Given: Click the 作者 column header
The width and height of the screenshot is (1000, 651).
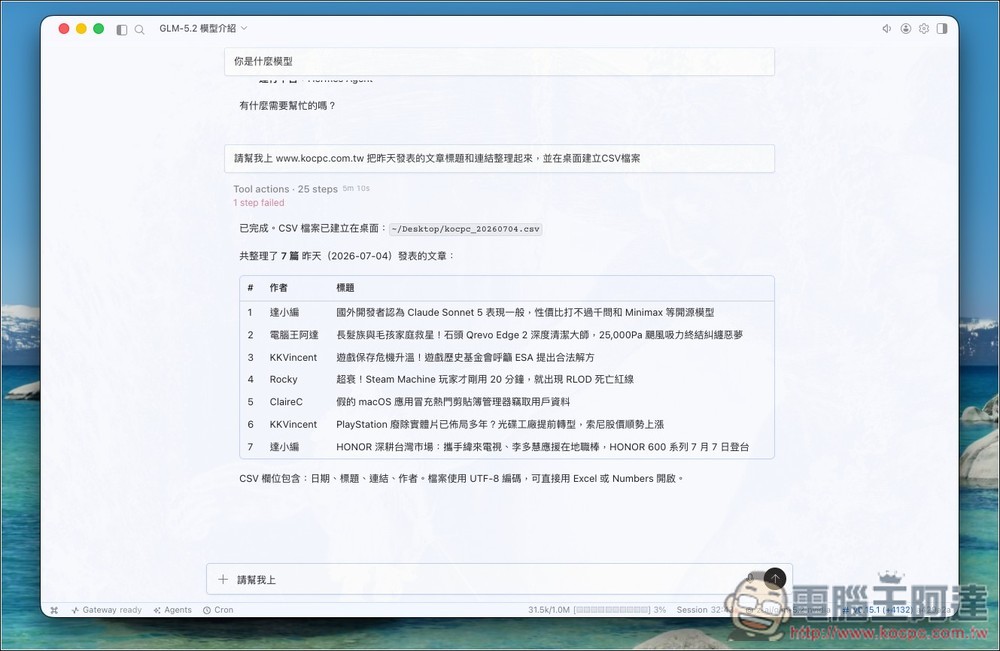Looking at the screenshot, I should [x=279, y=288].
